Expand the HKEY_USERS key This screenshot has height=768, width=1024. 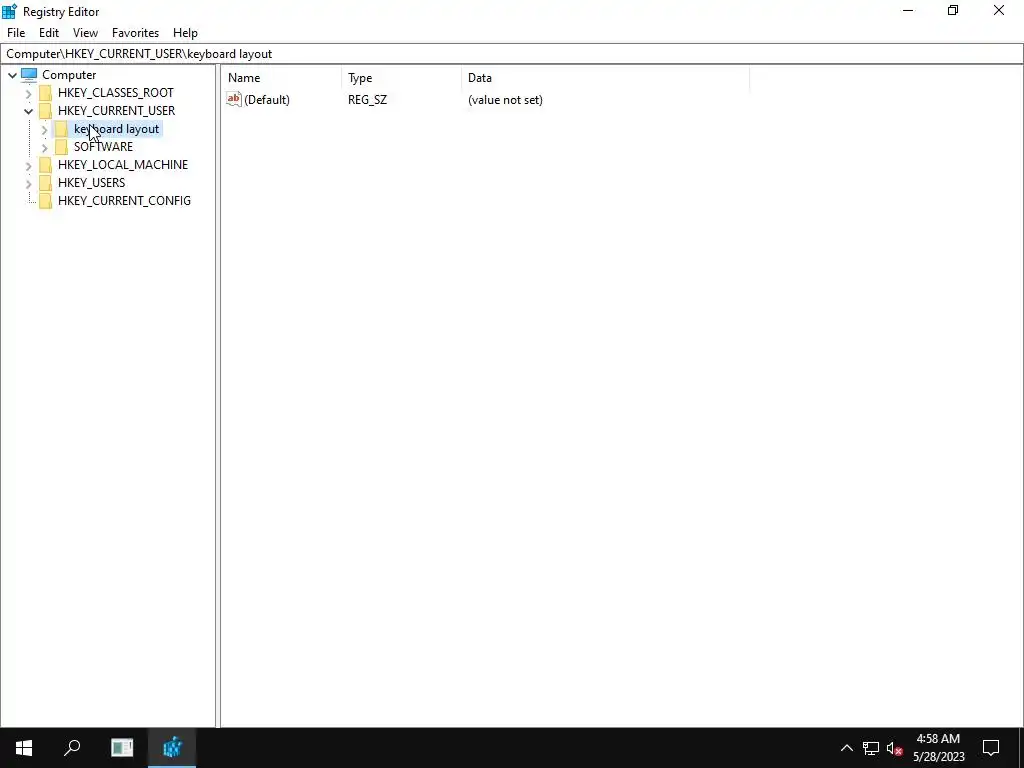29,184
